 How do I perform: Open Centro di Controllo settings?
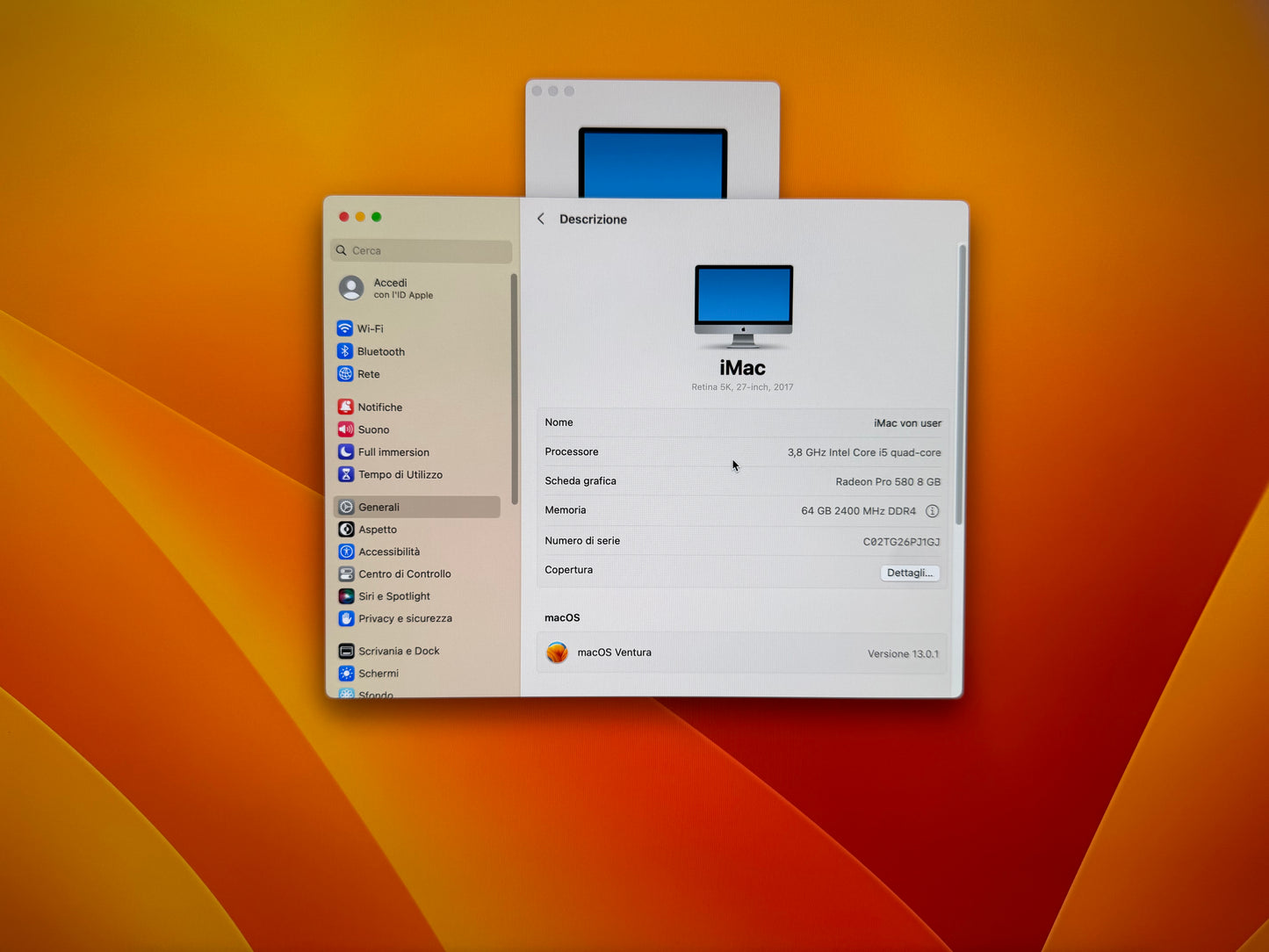tap(404, 573)
